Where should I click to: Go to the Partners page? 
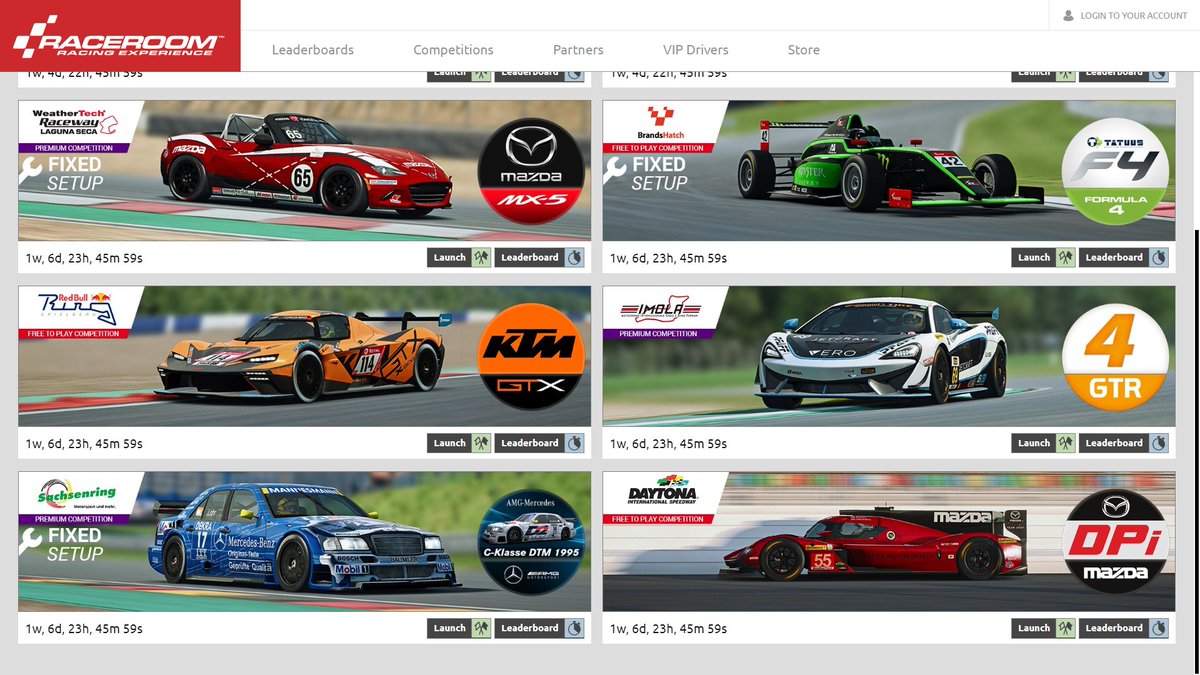tap(578, 49)
